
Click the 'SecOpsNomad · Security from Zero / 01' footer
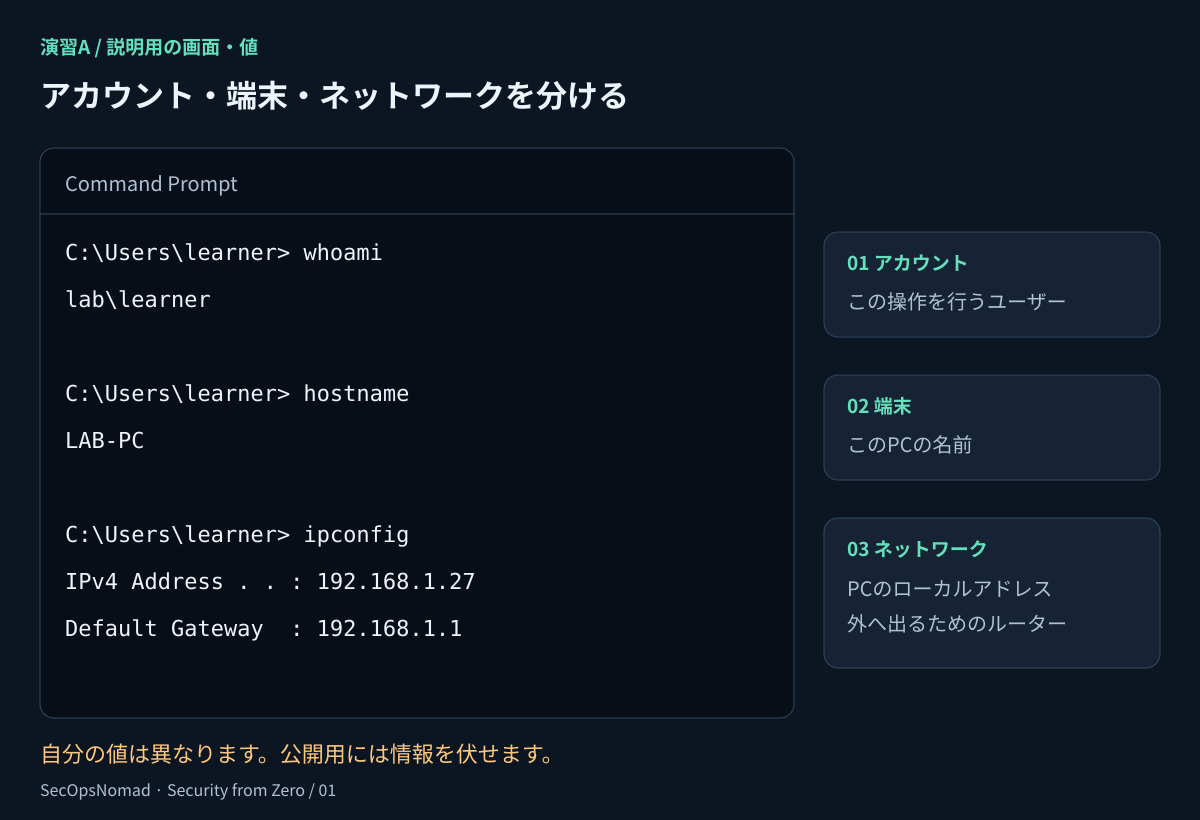tap(188, 791)
